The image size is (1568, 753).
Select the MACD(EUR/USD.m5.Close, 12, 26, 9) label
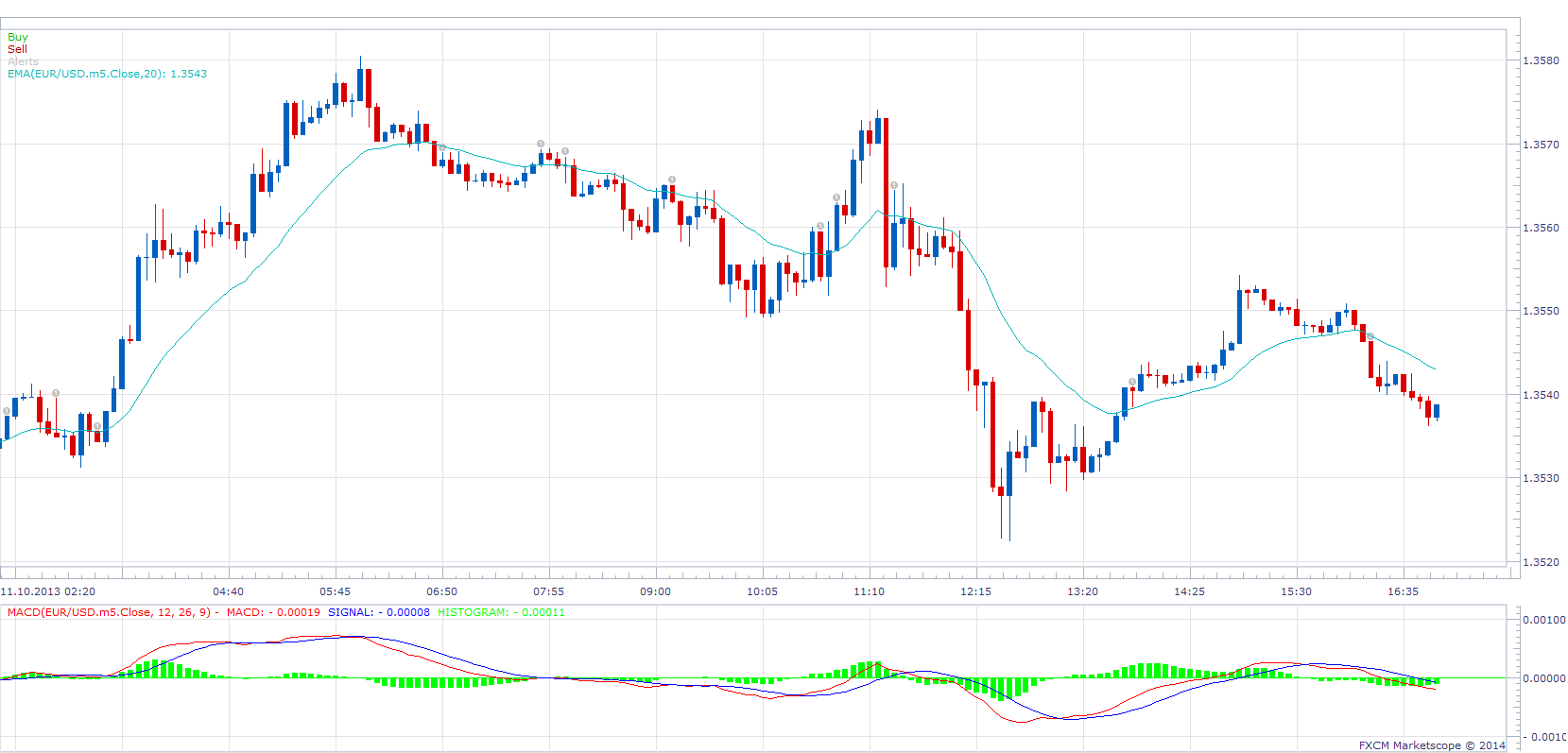tap(113, 612)
